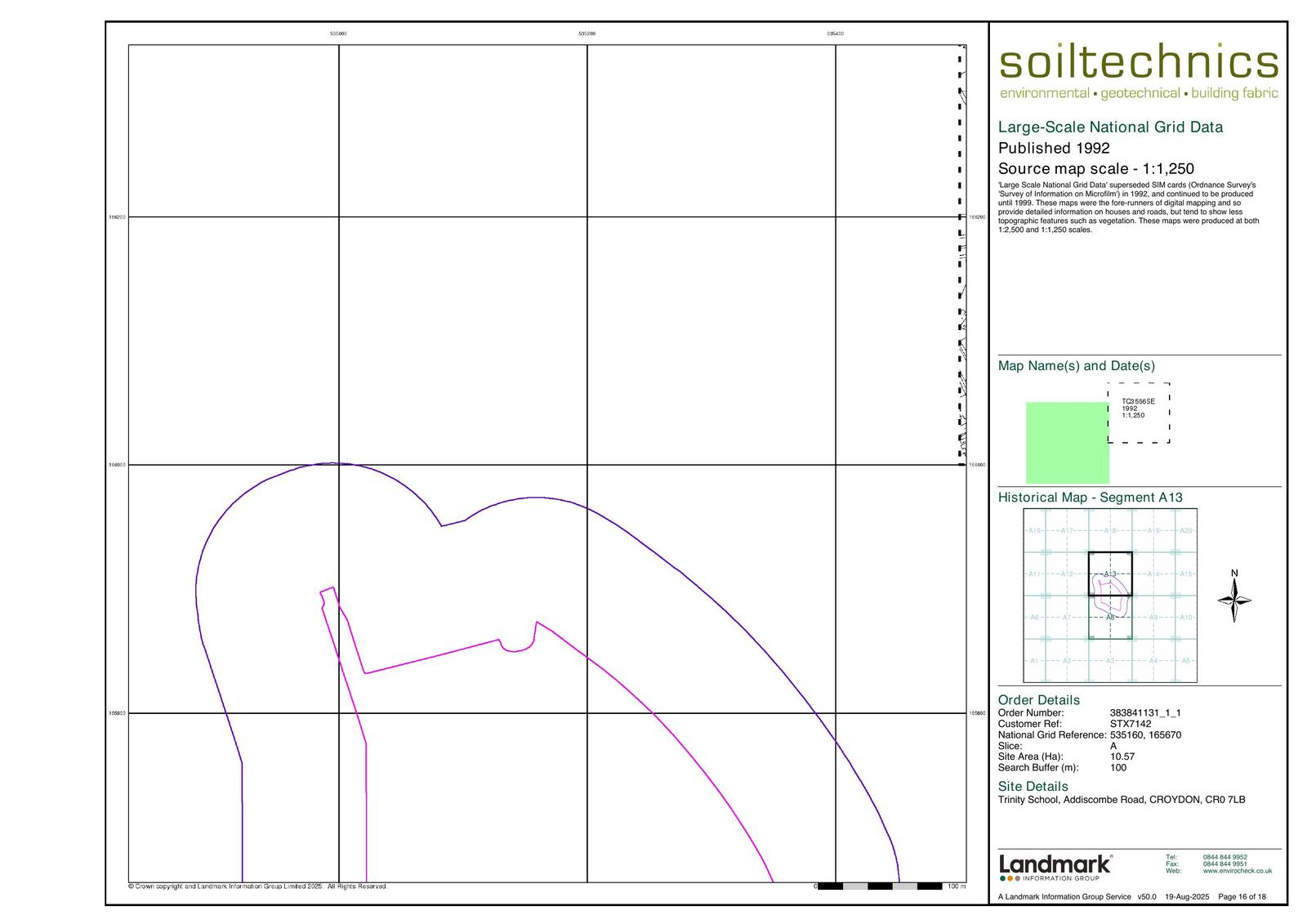Click the 'Page 16 of 18' footer text
Screen dimensions: 1307x924
click(1242, 897)
